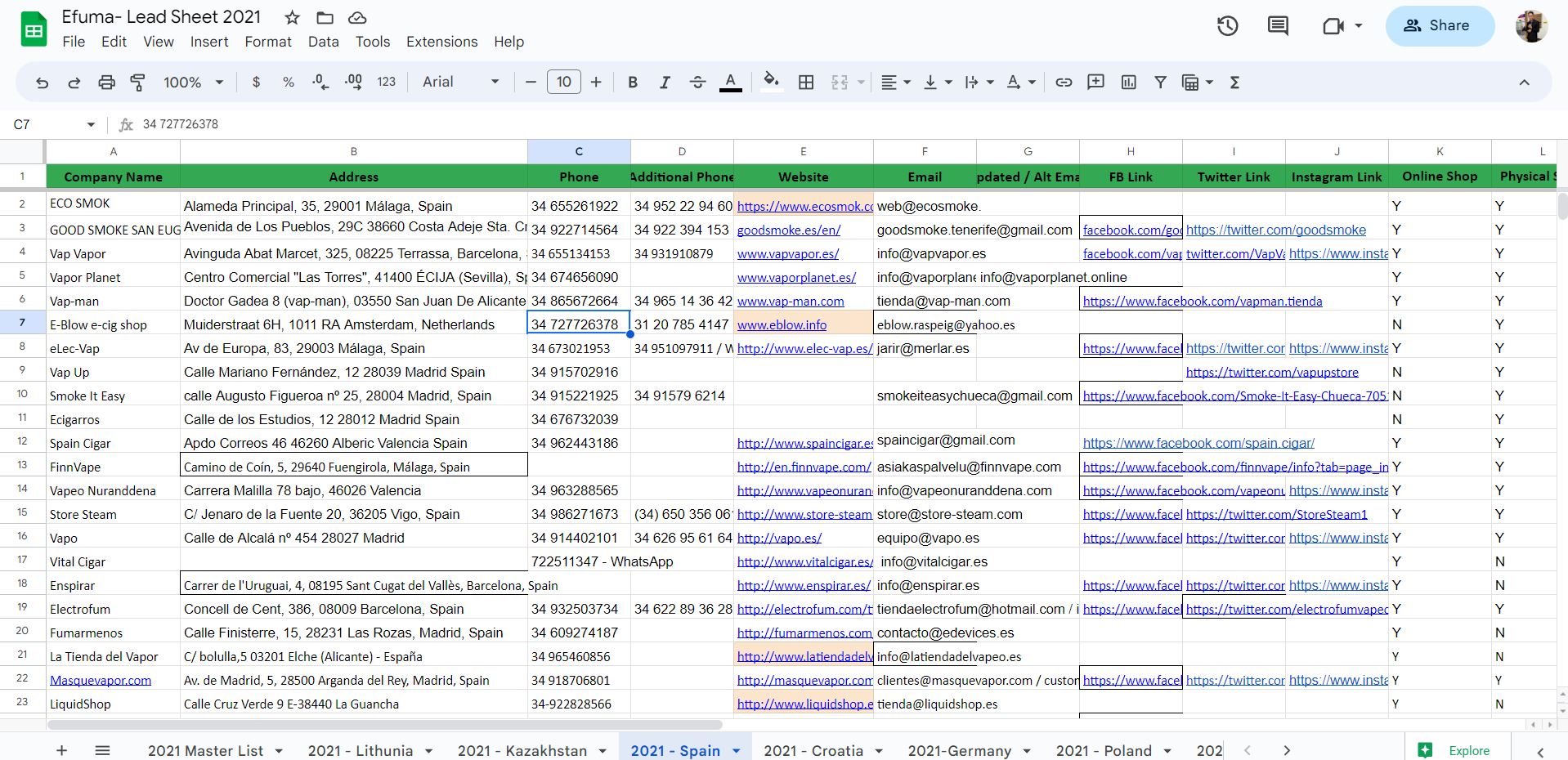Open the www.eblow.info website link
Viewport: 1568px width, 760px height.
click(x=782, y=324)
